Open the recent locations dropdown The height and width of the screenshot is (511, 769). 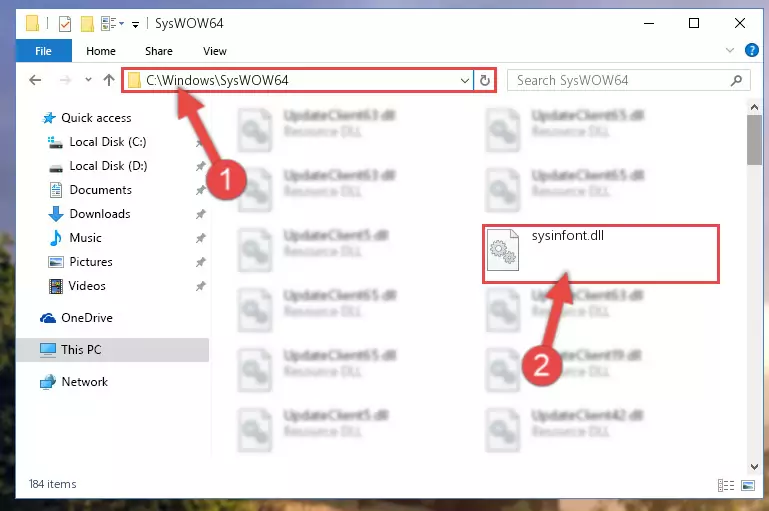(88, 79)
